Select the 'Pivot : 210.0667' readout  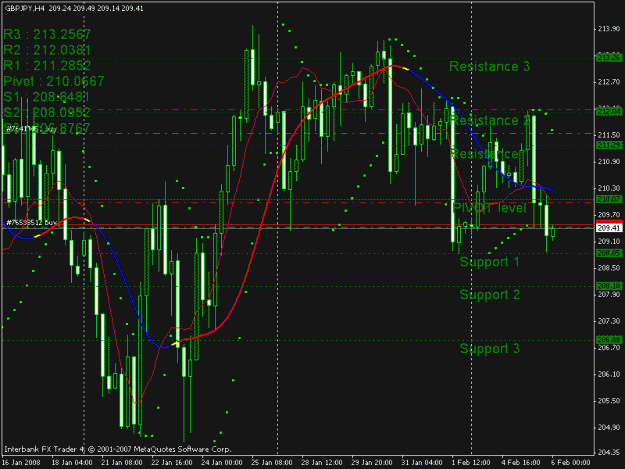pyautogui.click(x=54, y=81)
